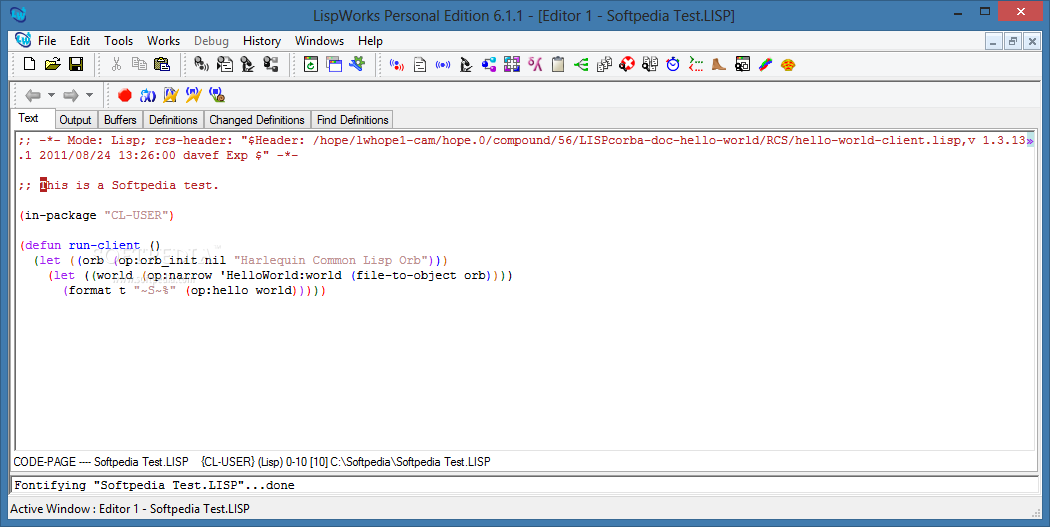Click the Paste clipboard icon
Viewport: 1050px width, 527px height.
pos(162,64)
